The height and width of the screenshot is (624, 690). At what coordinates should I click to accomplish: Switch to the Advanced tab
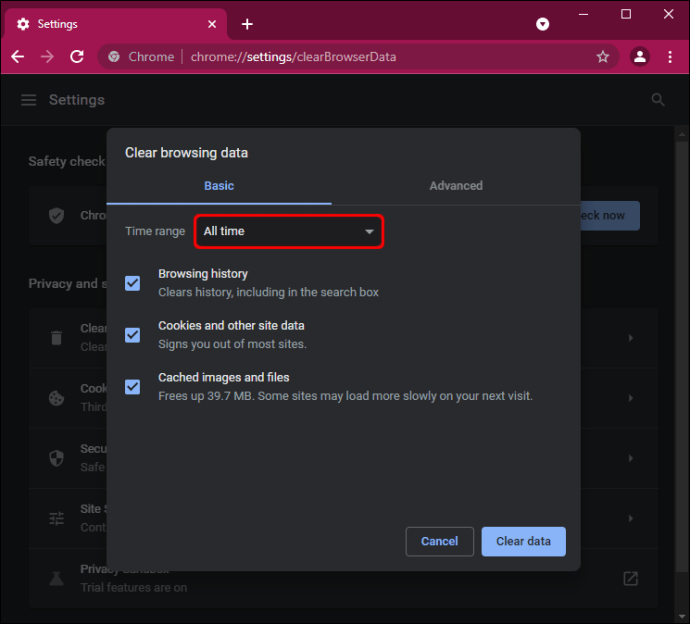456,186
